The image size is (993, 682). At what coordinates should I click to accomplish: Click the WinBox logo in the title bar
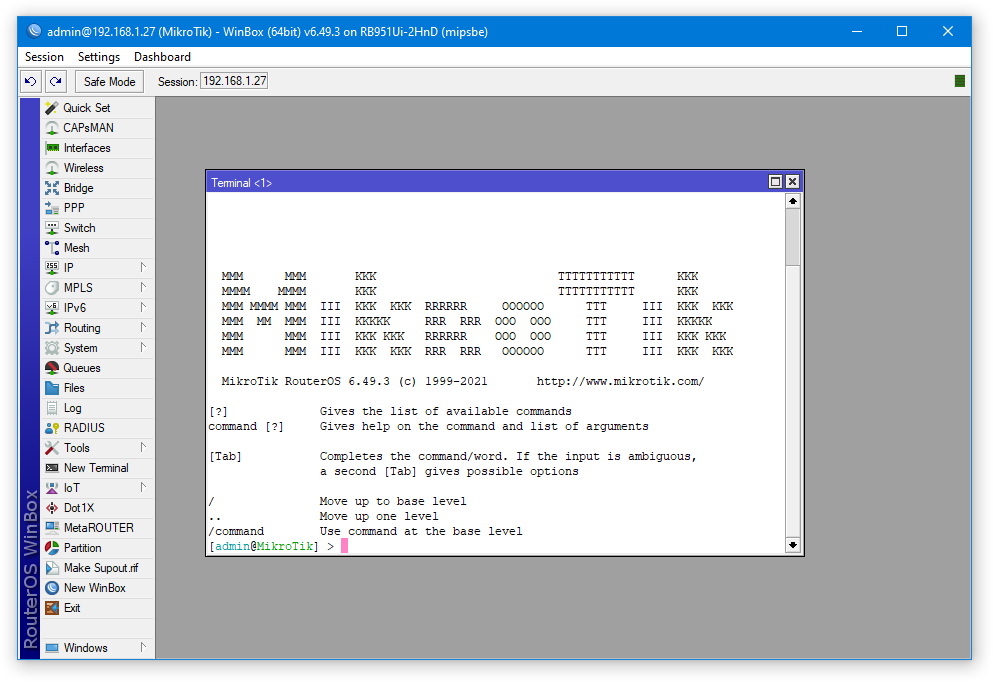click(35, 31)
